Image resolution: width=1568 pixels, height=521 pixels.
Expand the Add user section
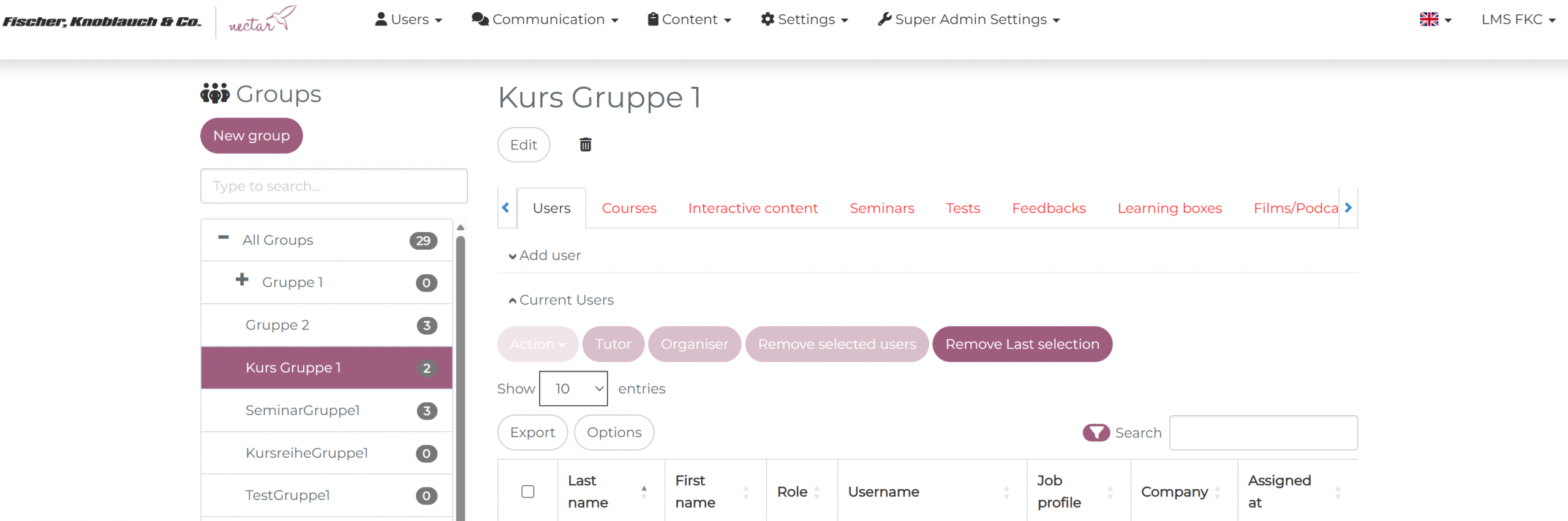coord(545,255)
